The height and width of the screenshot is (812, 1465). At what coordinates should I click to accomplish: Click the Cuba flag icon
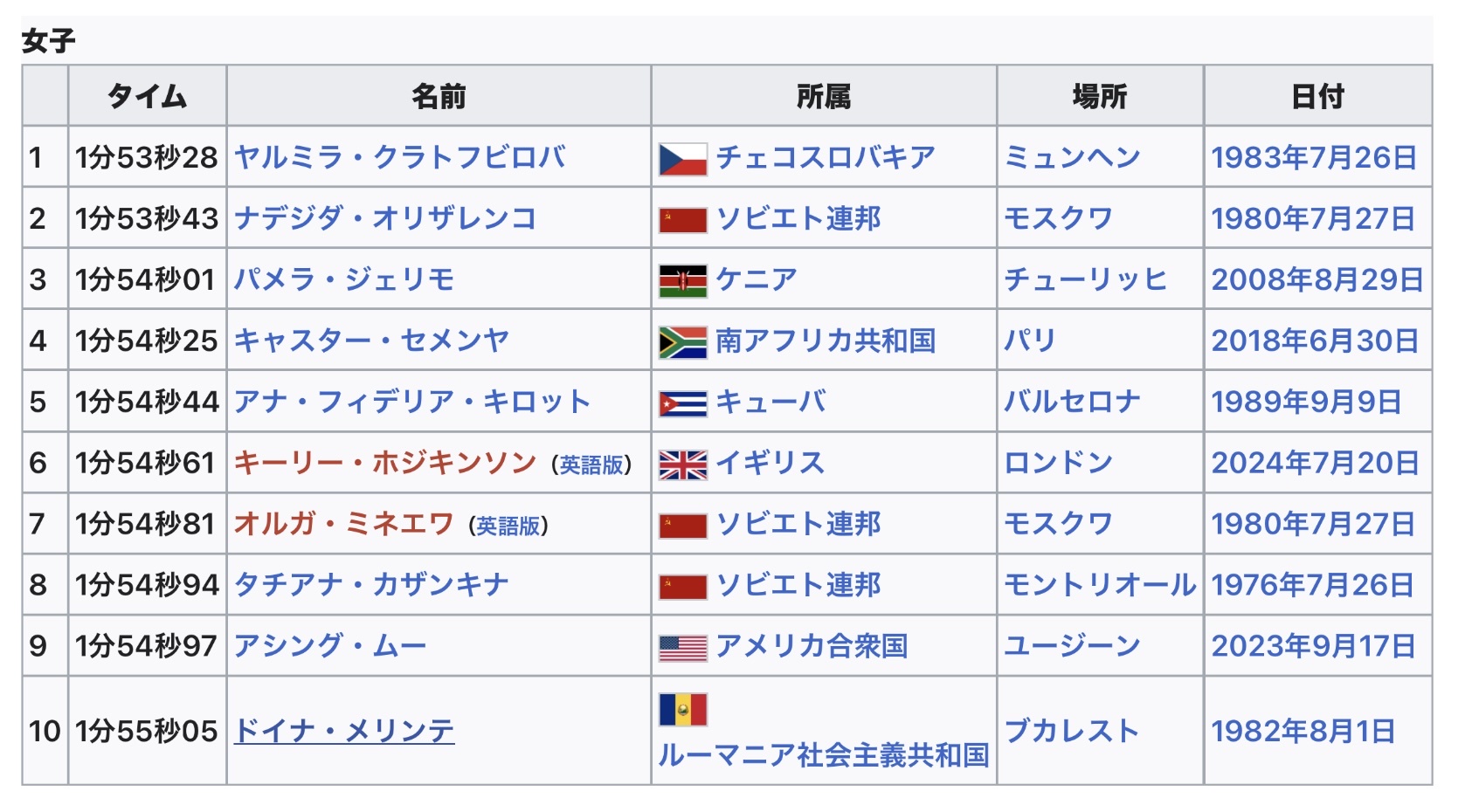pyautogui.click(x=682, y=404)
